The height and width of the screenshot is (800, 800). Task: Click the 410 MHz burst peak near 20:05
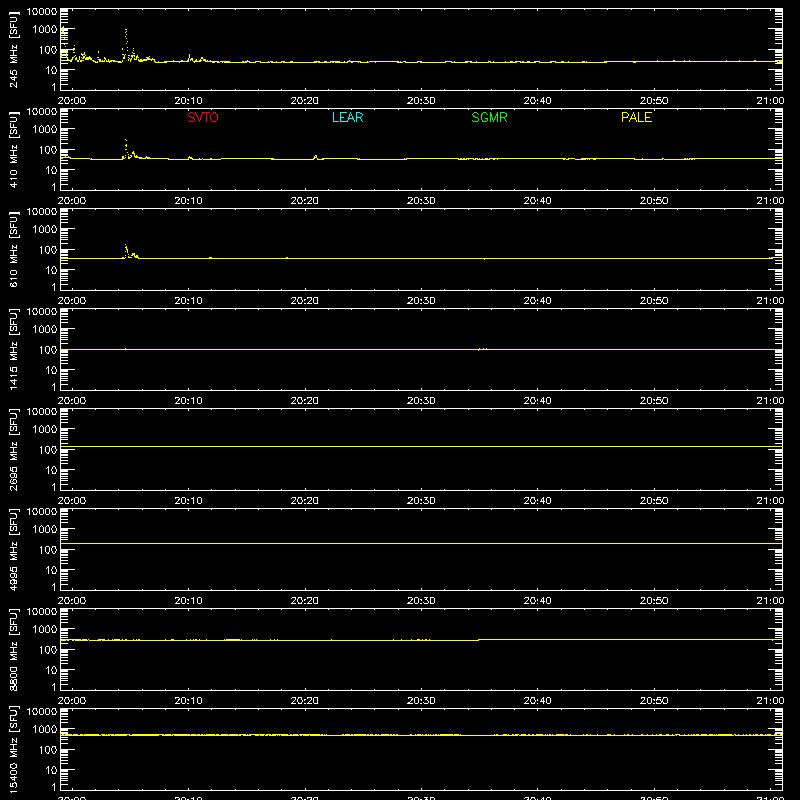pyautogui.click(x=126, y=140)
